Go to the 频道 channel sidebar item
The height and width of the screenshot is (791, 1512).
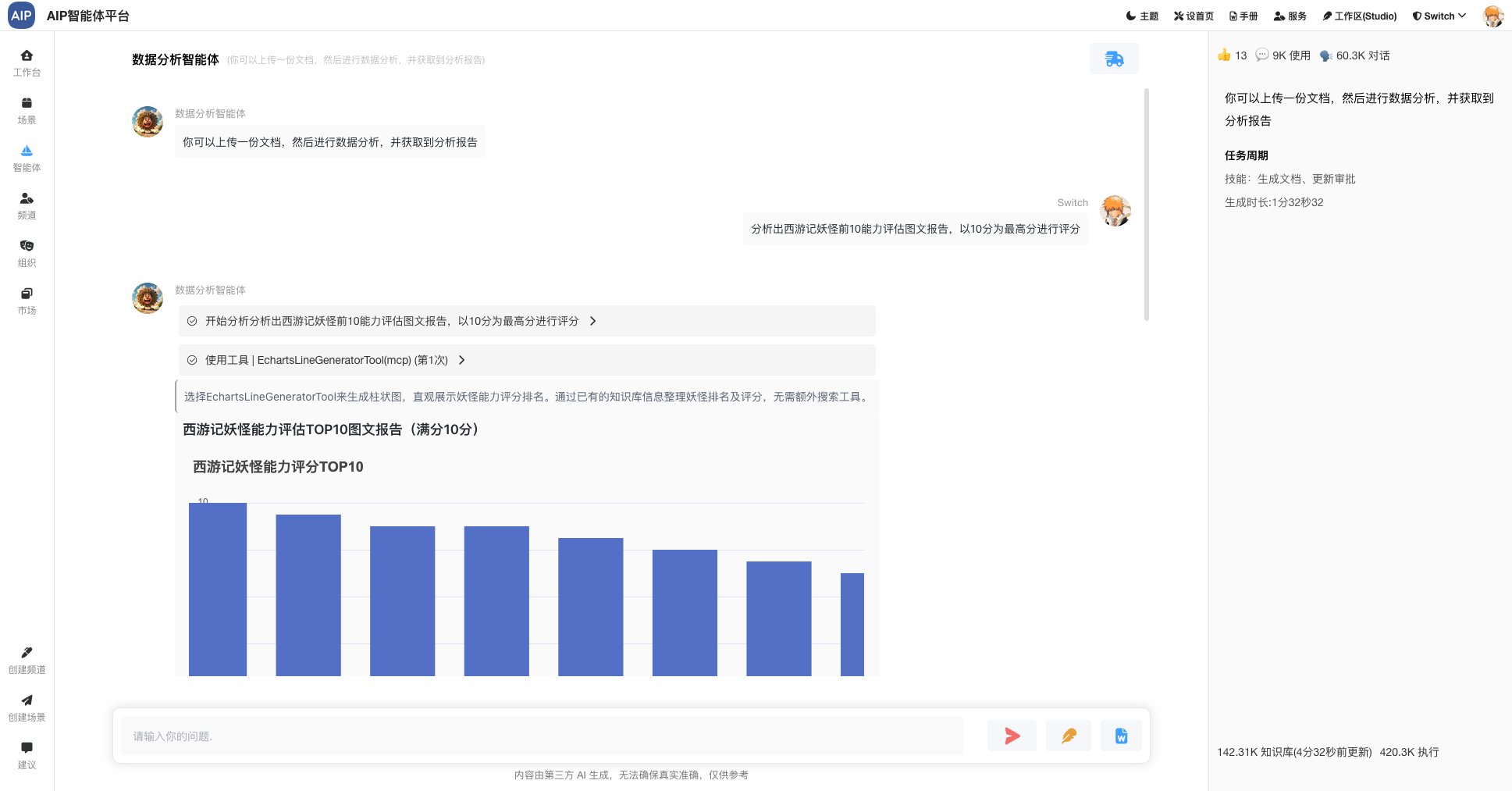click(27, 206)
